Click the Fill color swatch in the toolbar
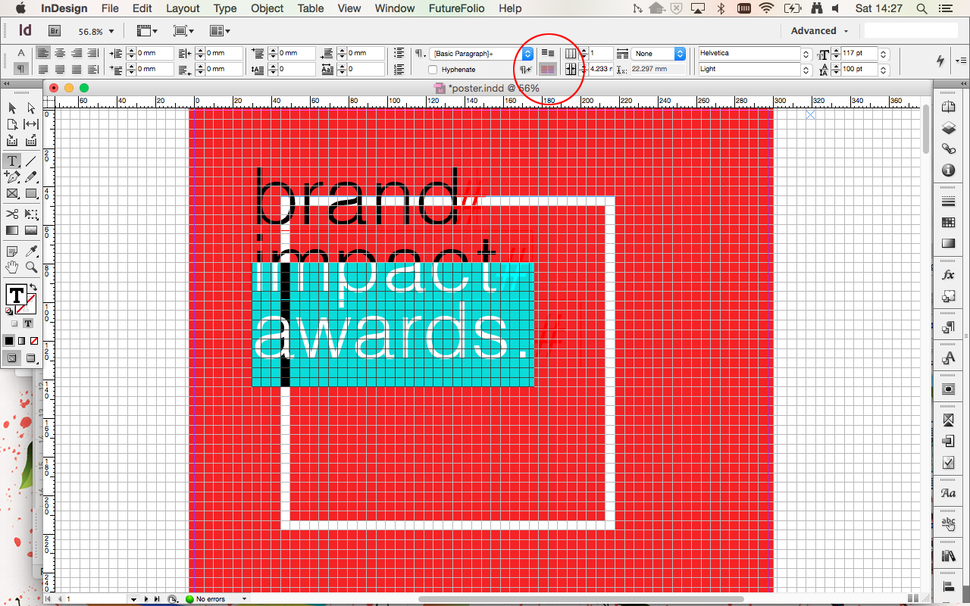 click(15, 296)
